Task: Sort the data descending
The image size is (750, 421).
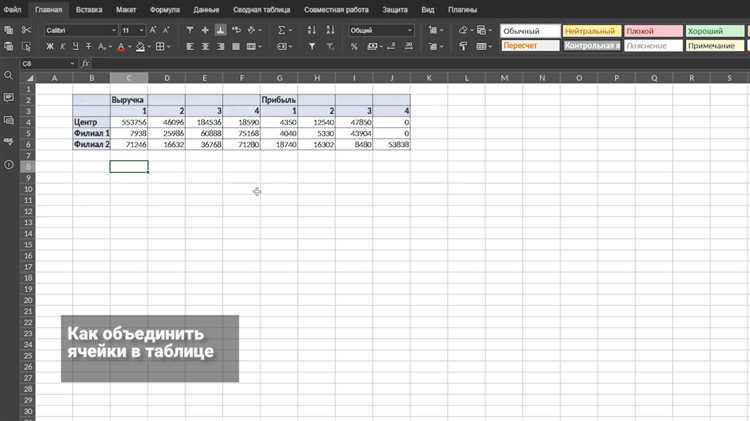Action: [x=331, y=30]
